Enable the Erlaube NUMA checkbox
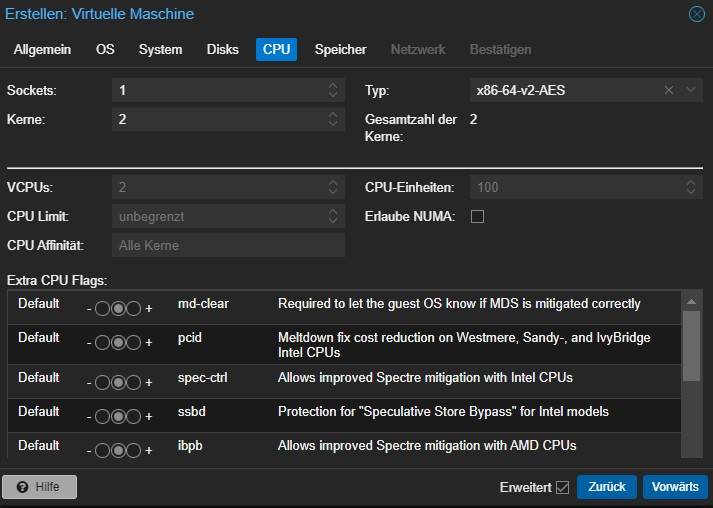 pos(477,216)
